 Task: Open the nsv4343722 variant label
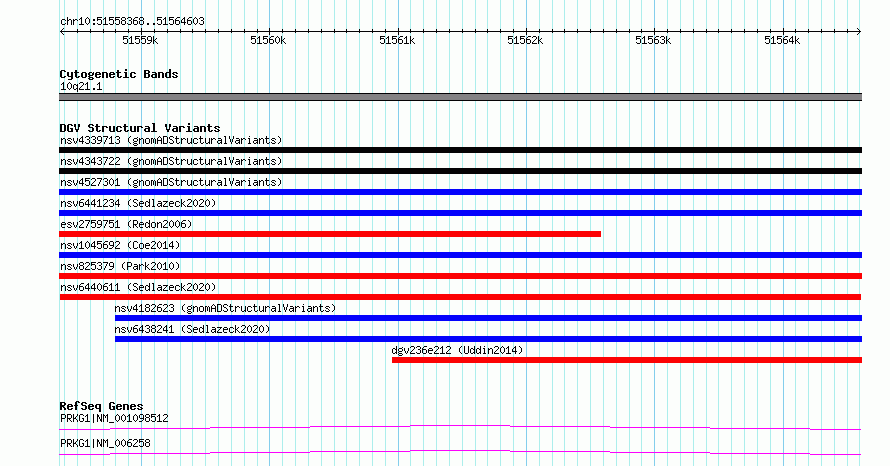171,161
